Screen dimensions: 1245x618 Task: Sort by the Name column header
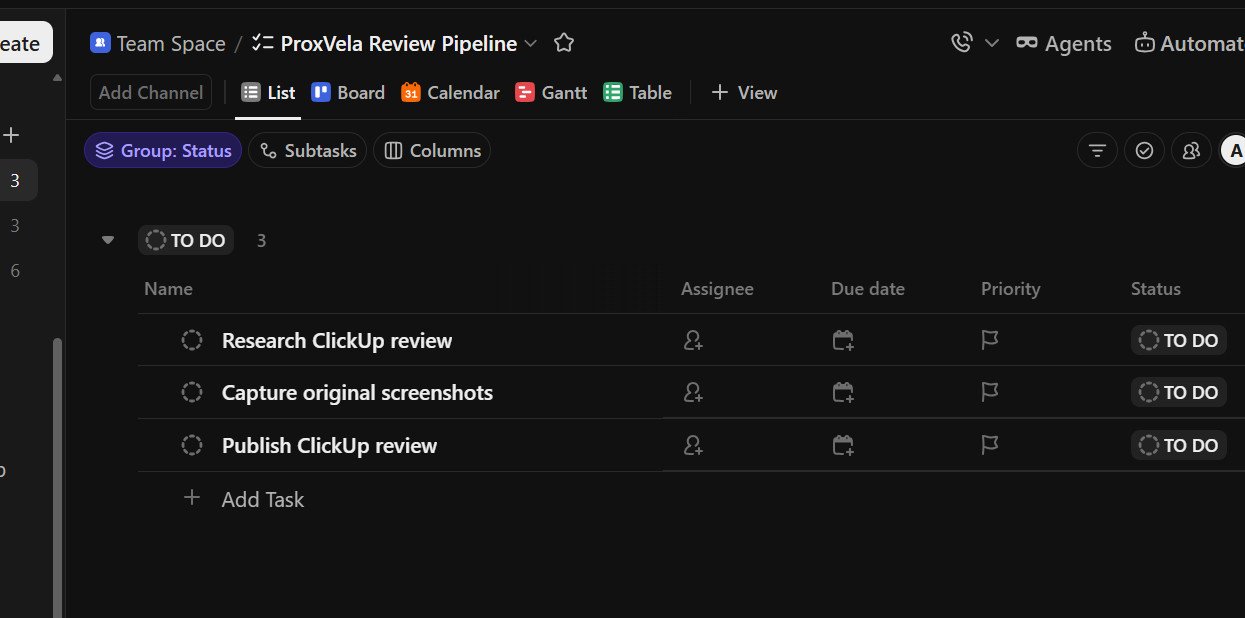(x=168, y=288)
